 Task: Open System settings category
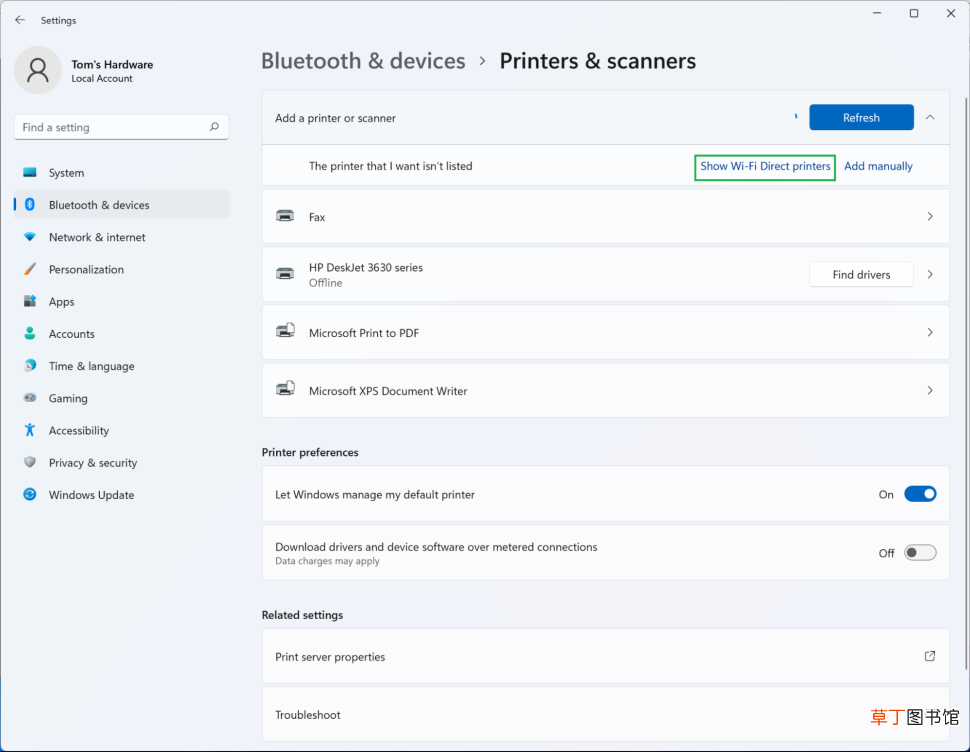click(x=122, y=173)
